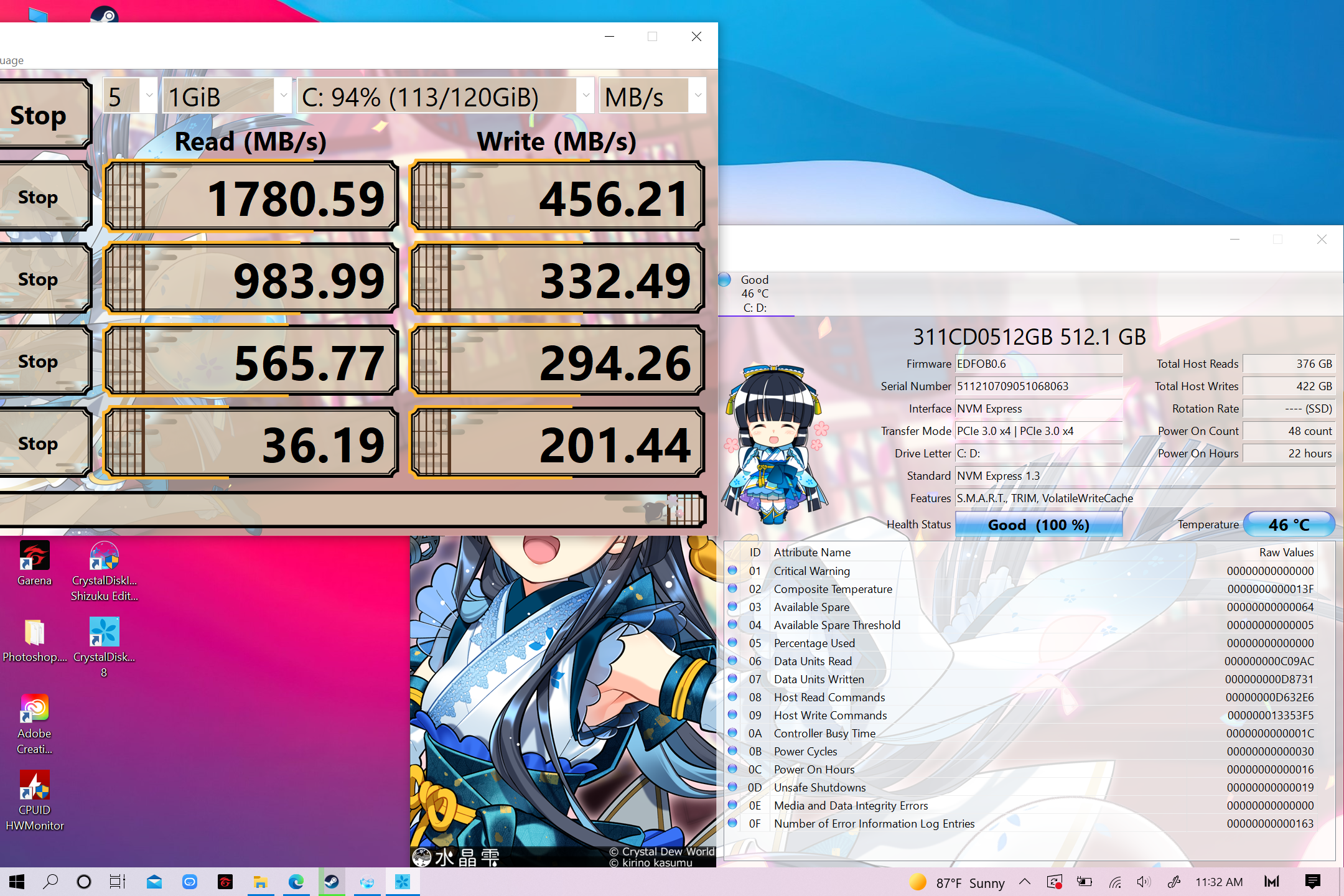Click Transfer Mode PCIe 3.0 x4 field
Viewport: 1344px width, 896px height.
pyautogui.click(x=1038, y=431)
